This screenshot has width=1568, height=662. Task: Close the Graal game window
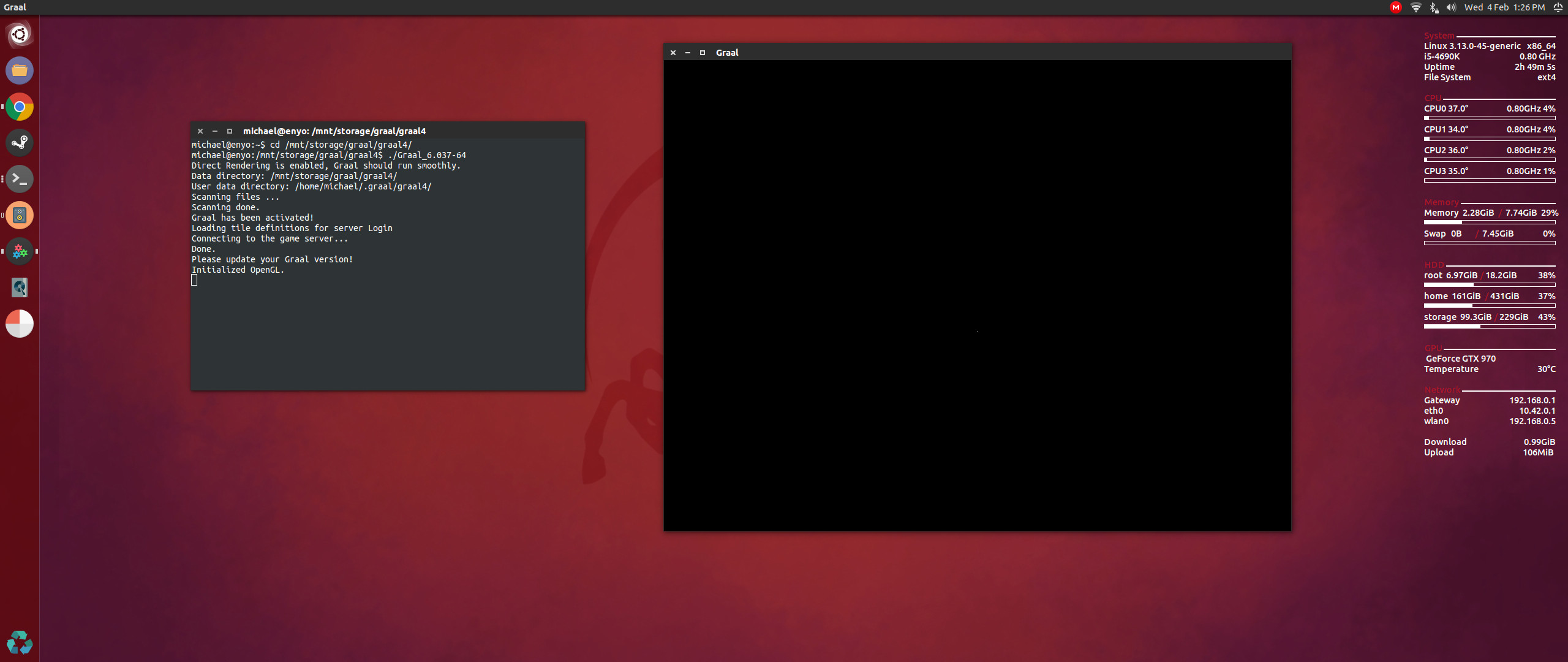point(673,53)
